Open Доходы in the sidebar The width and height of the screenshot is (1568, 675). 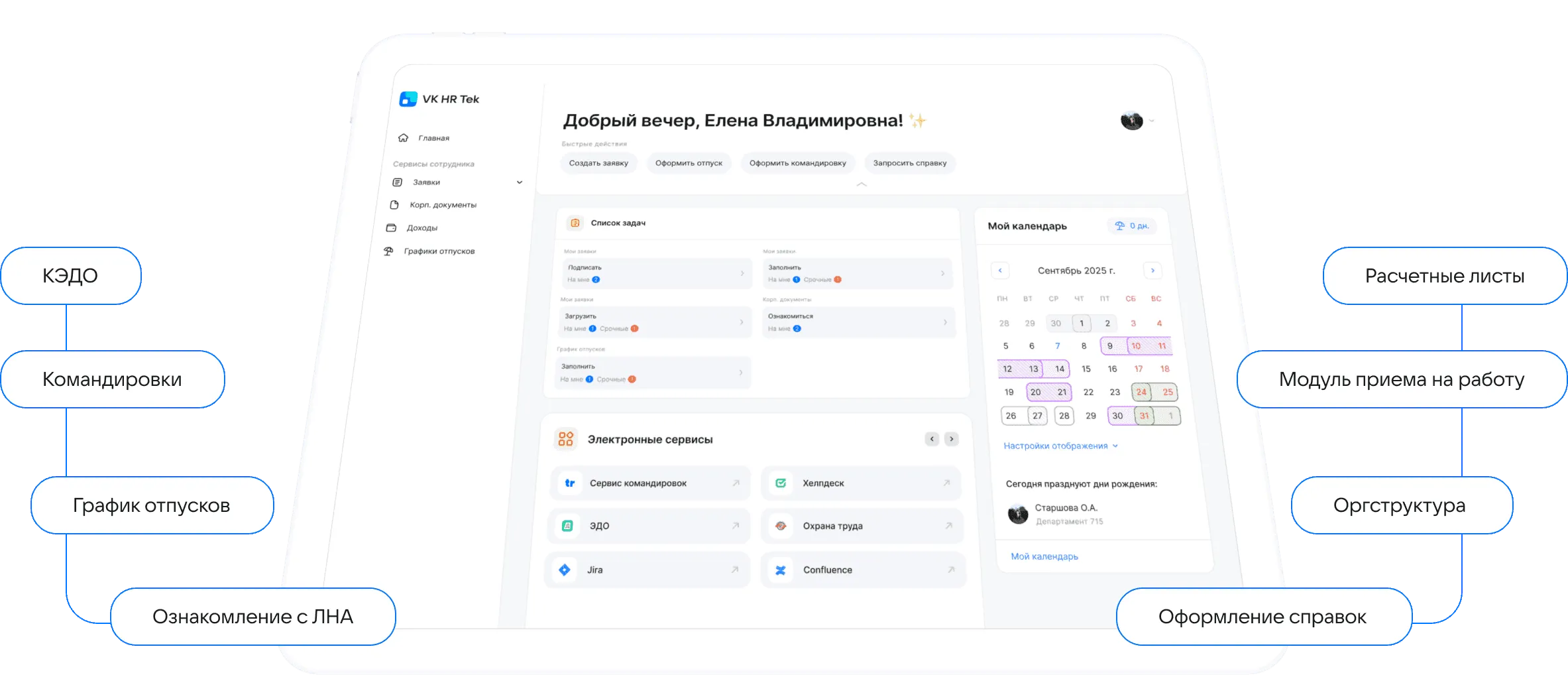421,228
